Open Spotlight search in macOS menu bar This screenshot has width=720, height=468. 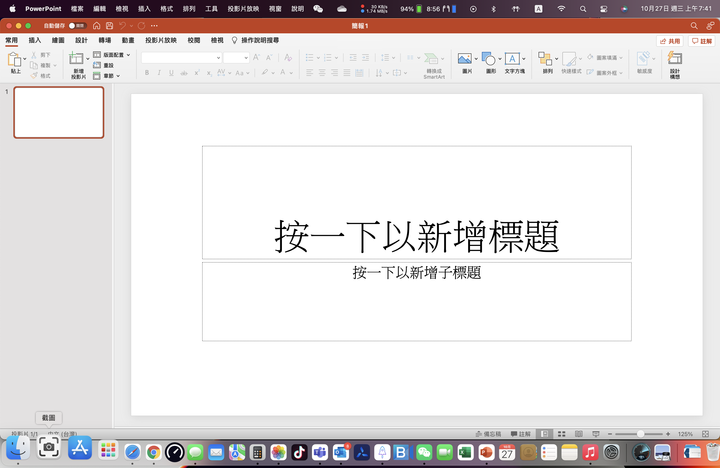583,9
